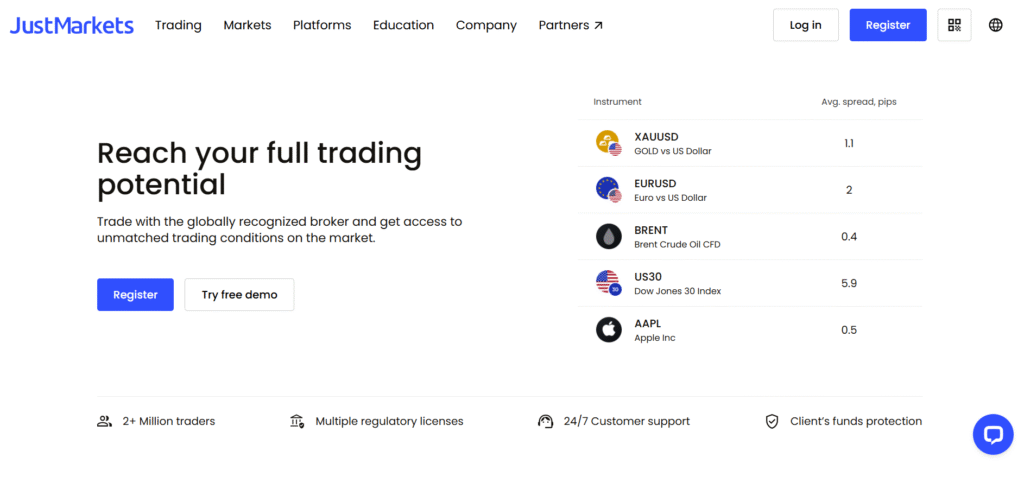Open the Company menu item
This screenshot has width=1024, height=483.
pyautogui.click(x=487, y=25)
